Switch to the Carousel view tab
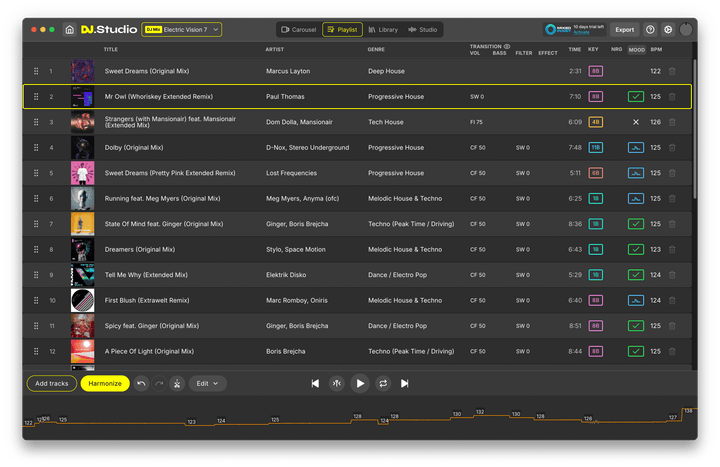 [x=298, y=30]
